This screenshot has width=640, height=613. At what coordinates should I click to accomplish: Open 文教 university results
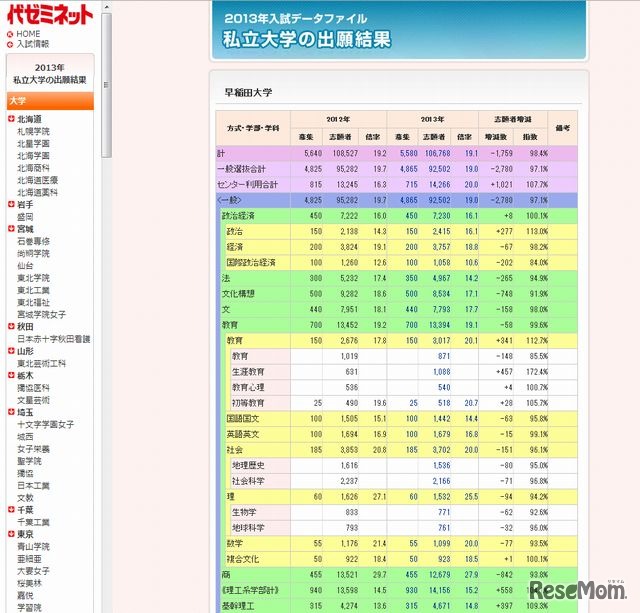pyautogui.click(x=25, y=498)
